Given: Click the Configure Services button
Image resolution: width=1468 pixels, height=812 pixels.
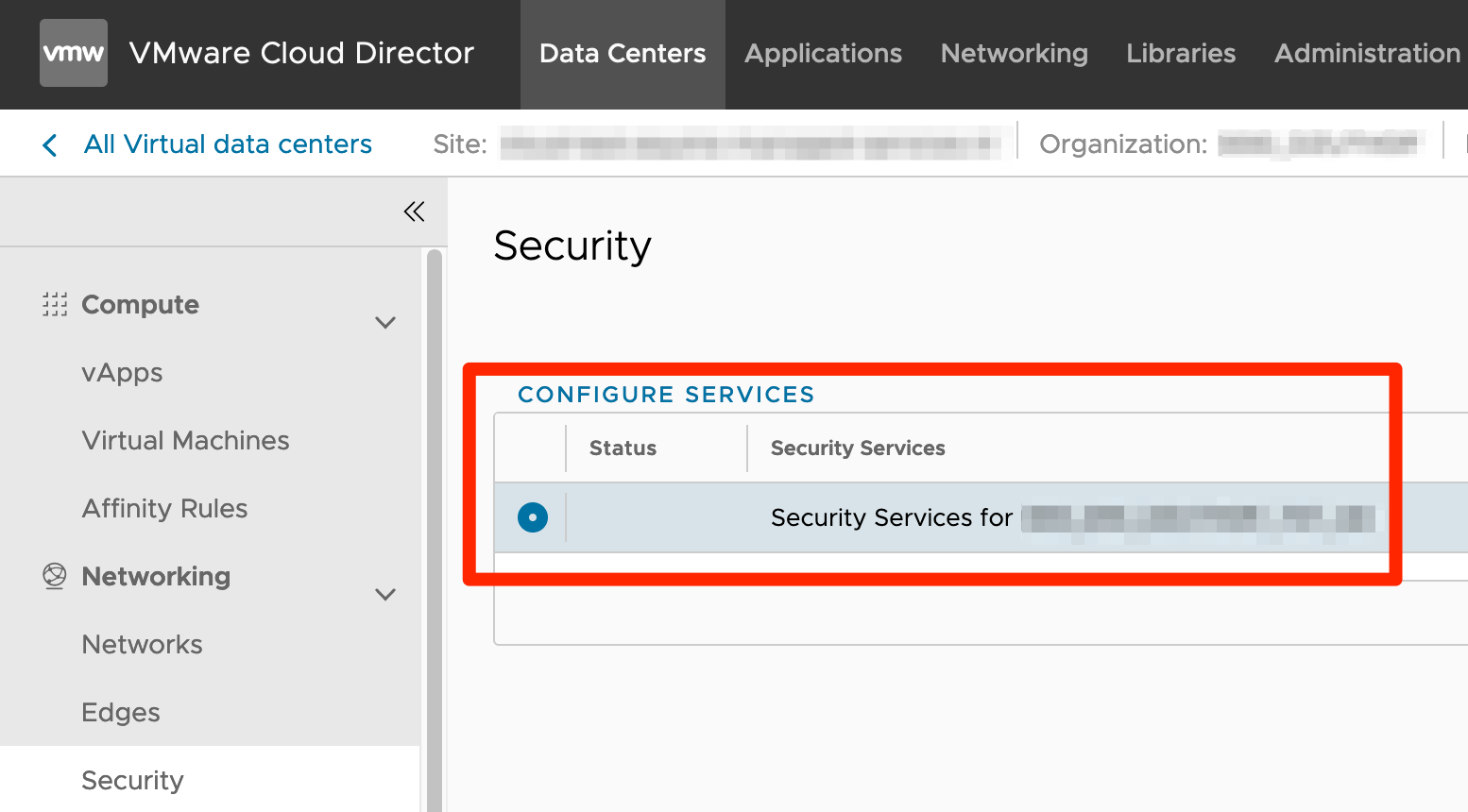Looking at the screenshot, I should (666, 395).
